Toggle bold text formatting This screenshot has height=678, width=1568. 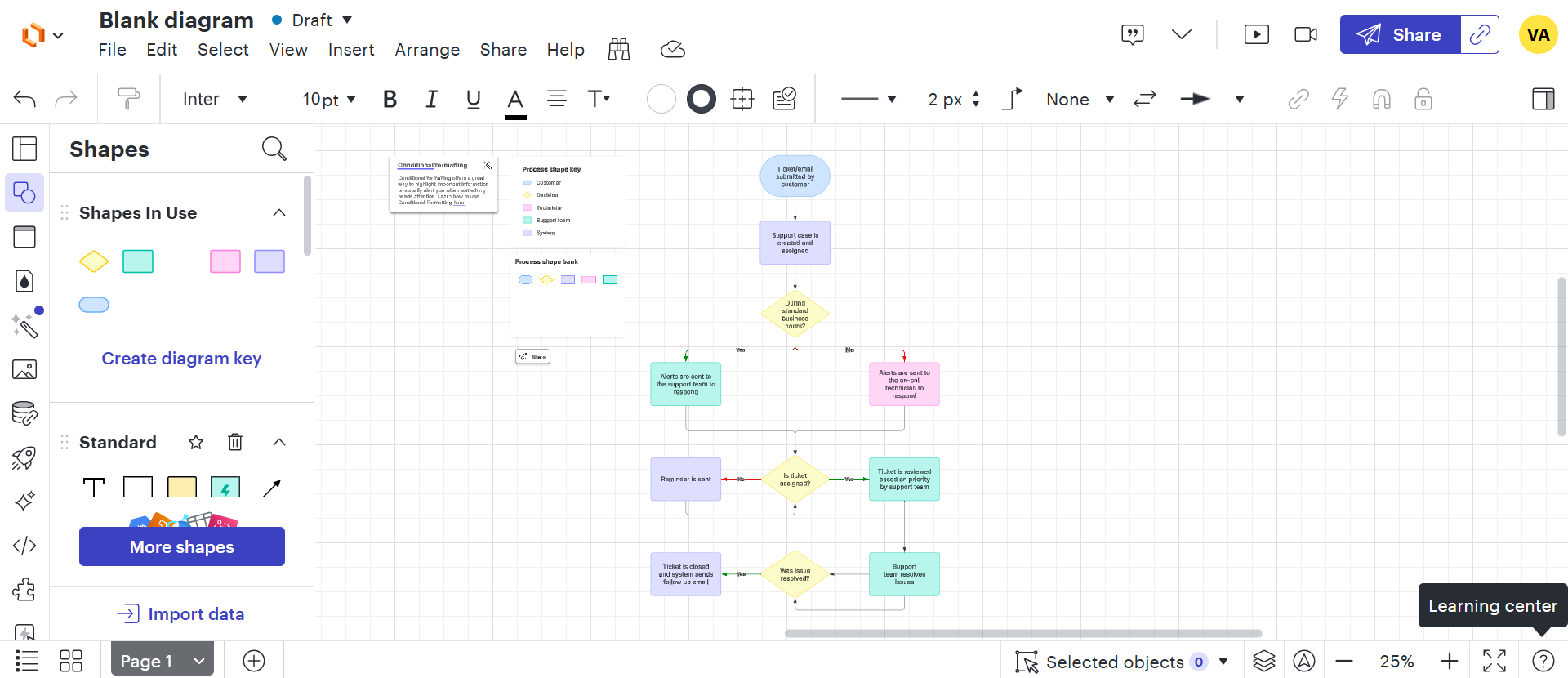point(390,100)
